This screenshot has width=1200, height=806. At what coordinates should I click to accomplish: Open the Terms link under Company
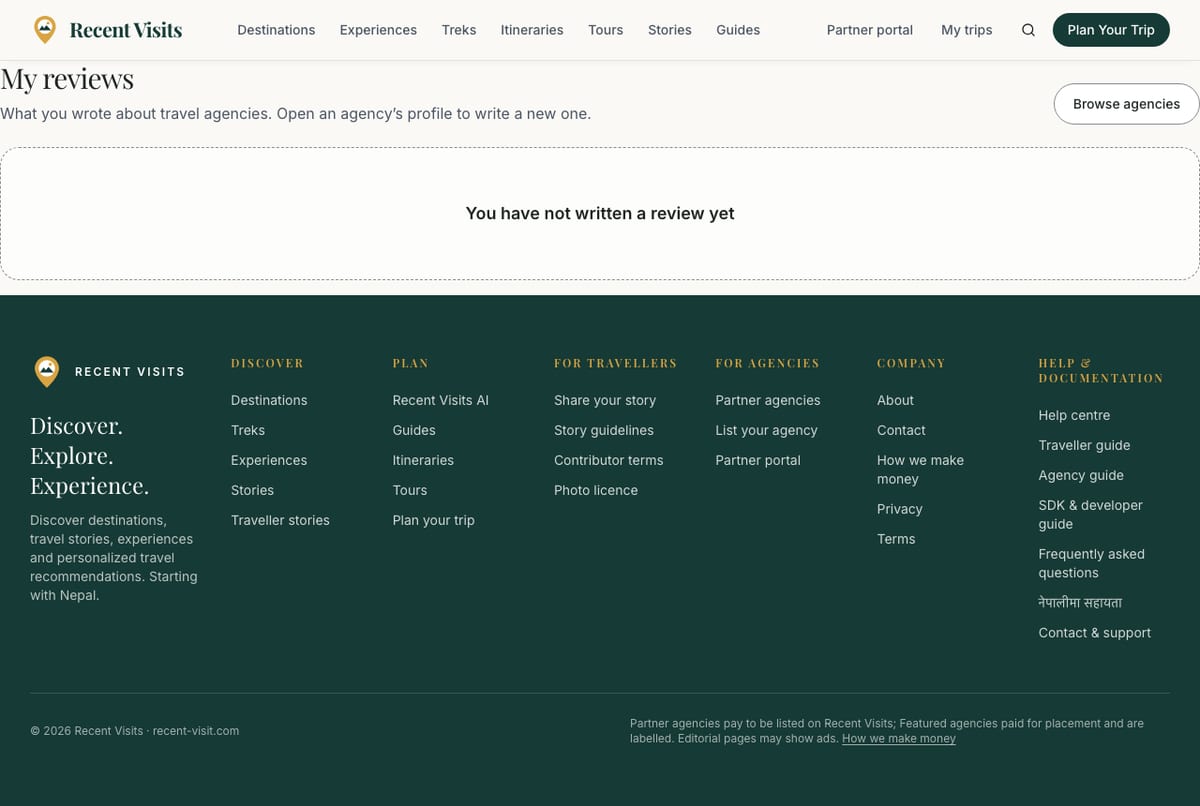click(x=896, y=539)
